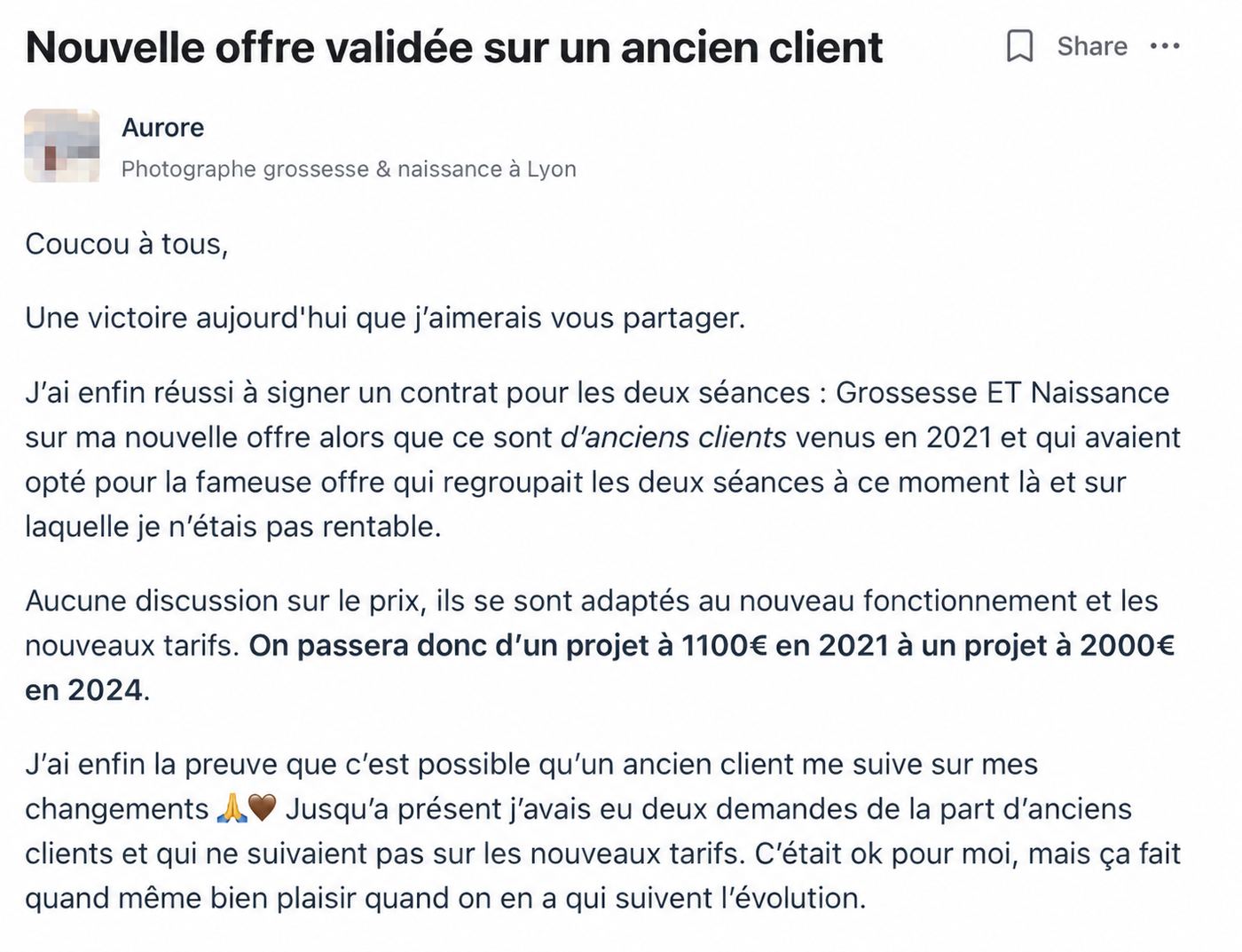Screen dimensions: 1242x952
Task: Click the greeting line Coucou à tous
Action: pyautogui.click(x=127, y=244)
